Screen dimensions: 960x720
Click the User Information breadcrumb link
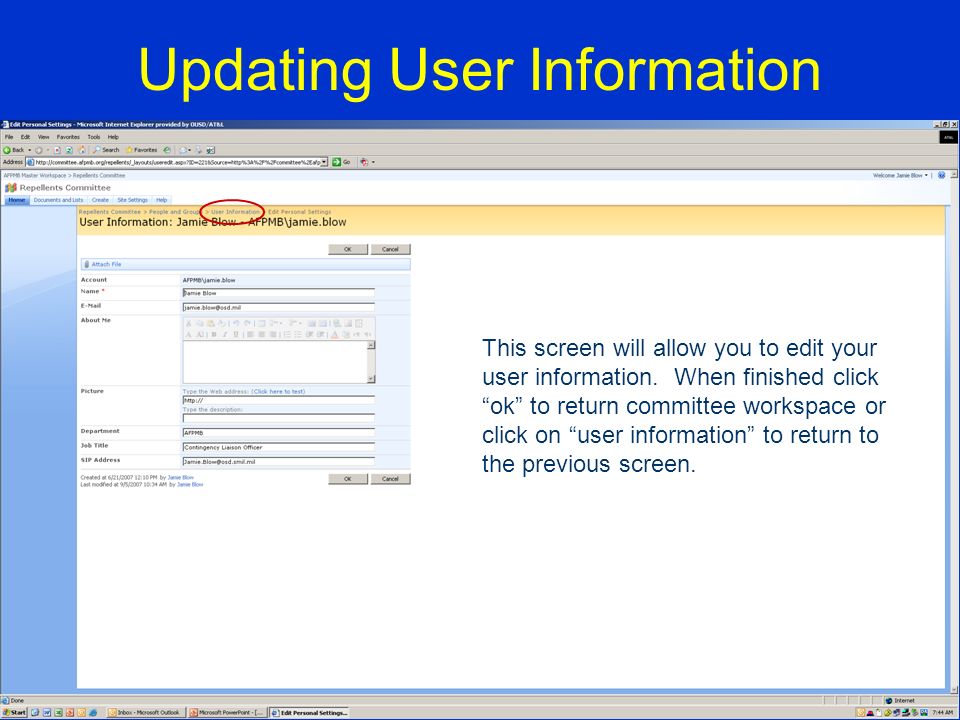pyautogui.click(x=236, y=212)
